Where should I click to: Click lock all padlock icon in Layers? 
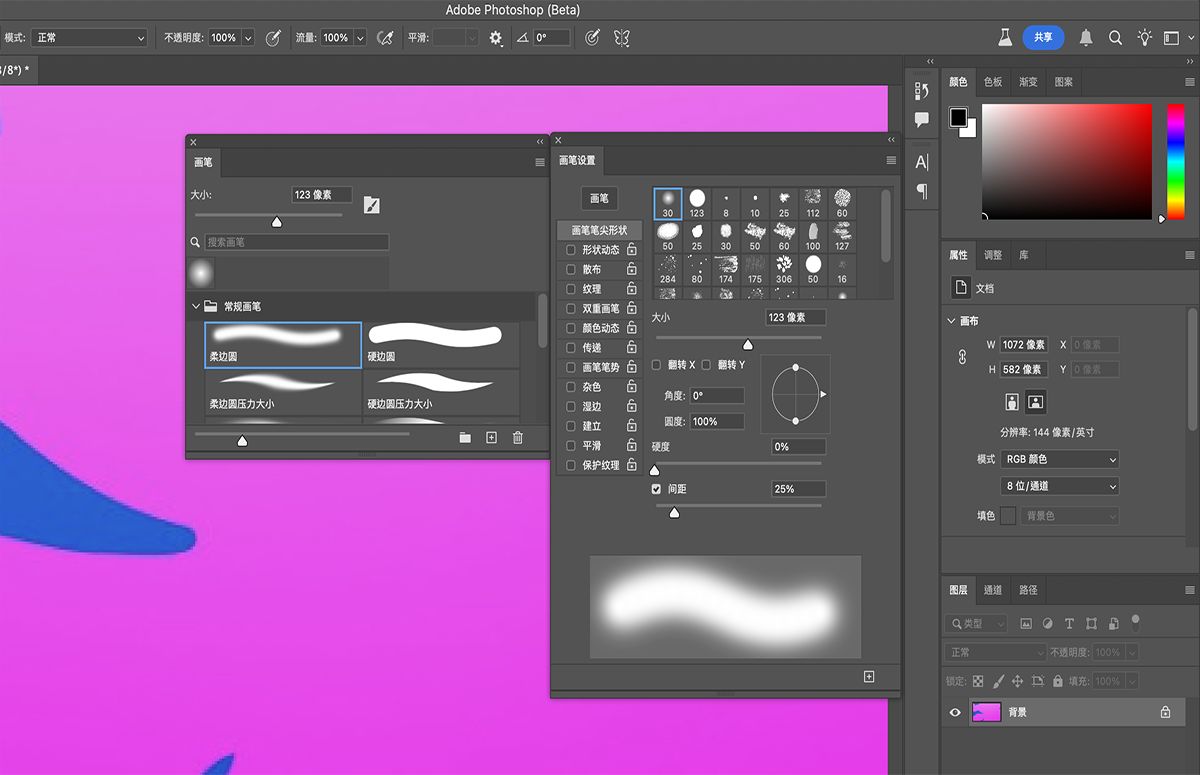(1058, 681)
